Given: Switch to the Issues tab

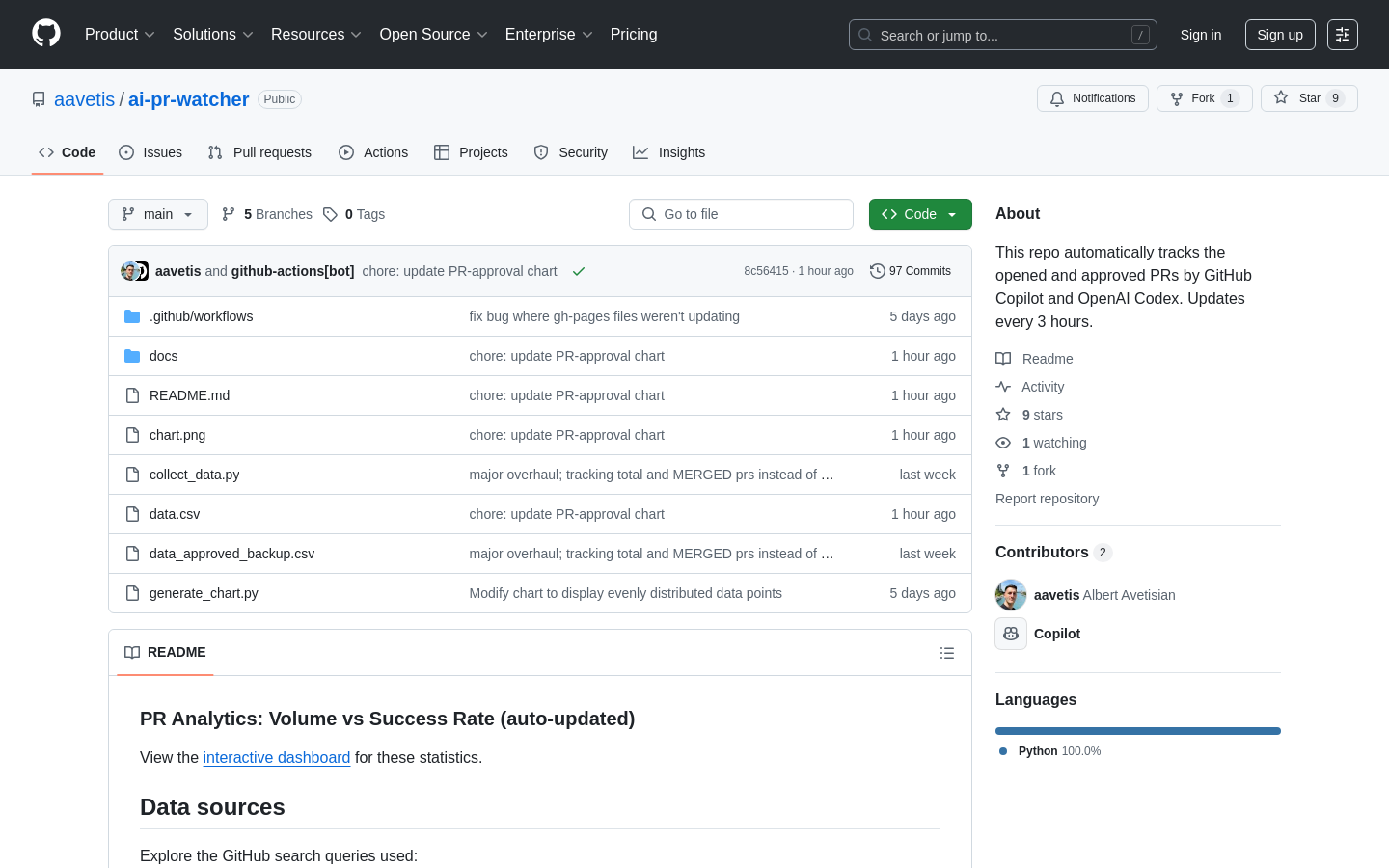Looking at the screenshot, I should click(150, 152).
